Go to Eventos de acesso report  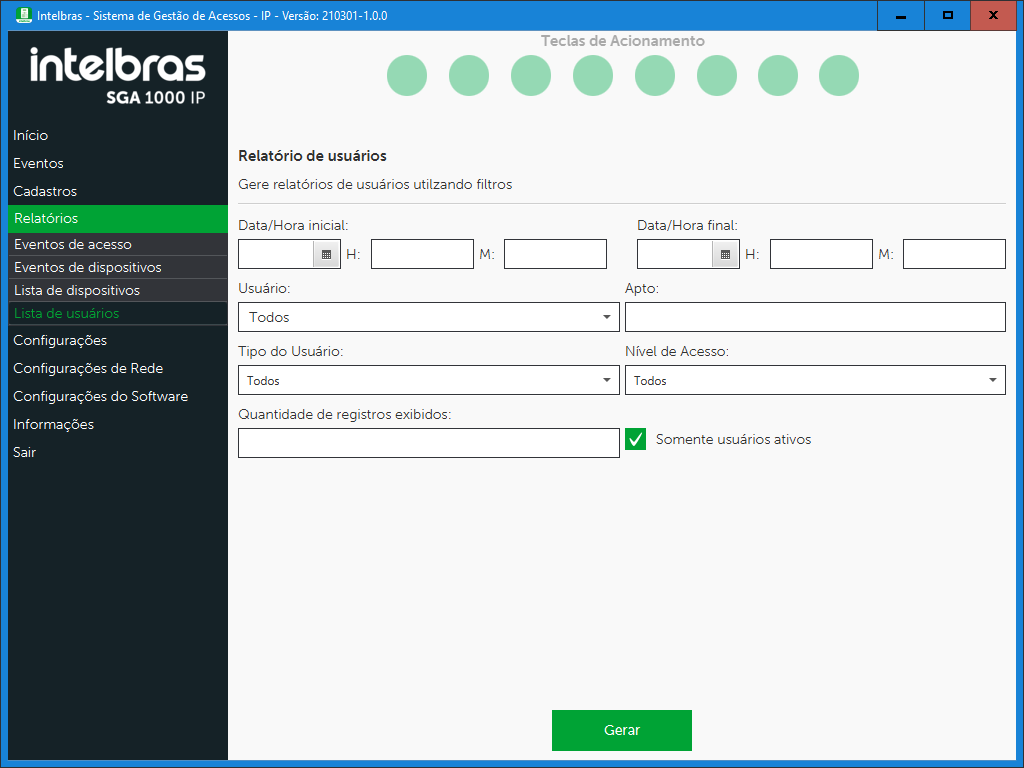(73, 244)
